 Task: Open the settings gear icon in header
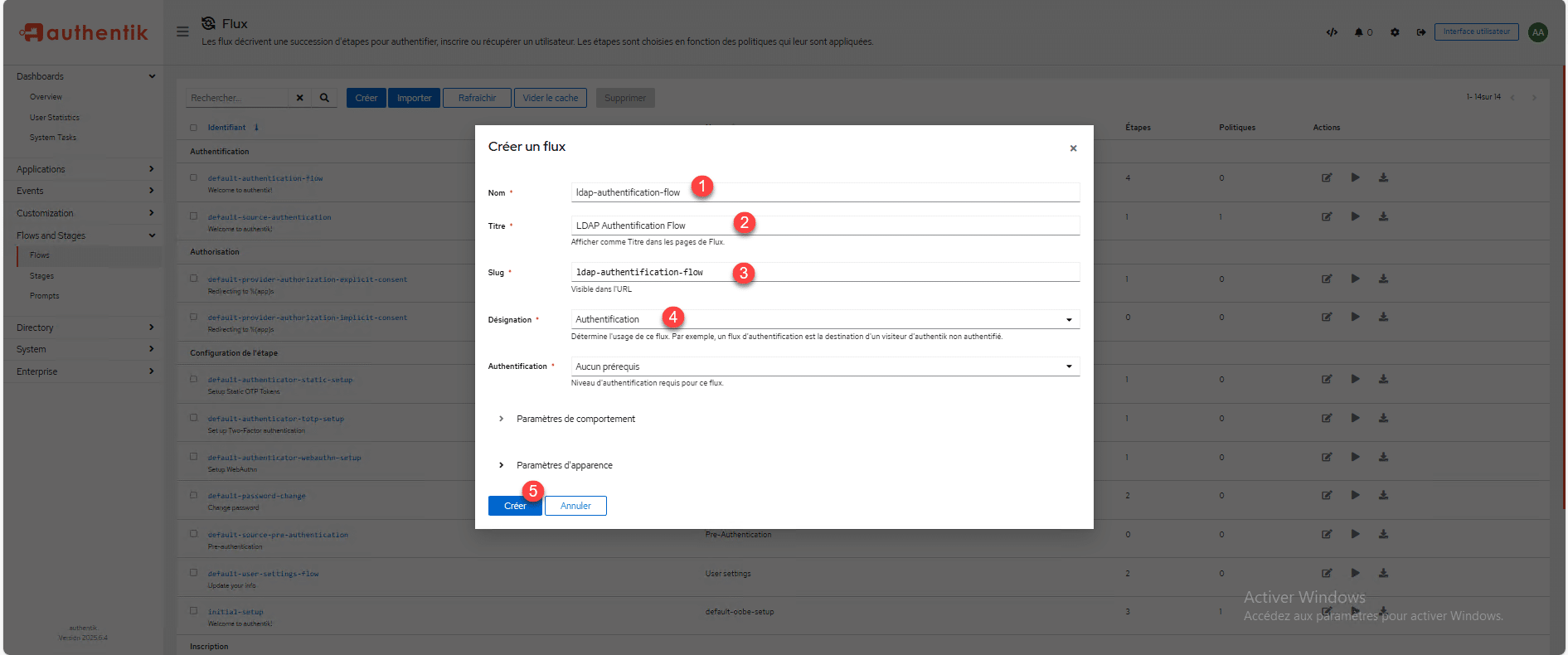pos(1395,32)
